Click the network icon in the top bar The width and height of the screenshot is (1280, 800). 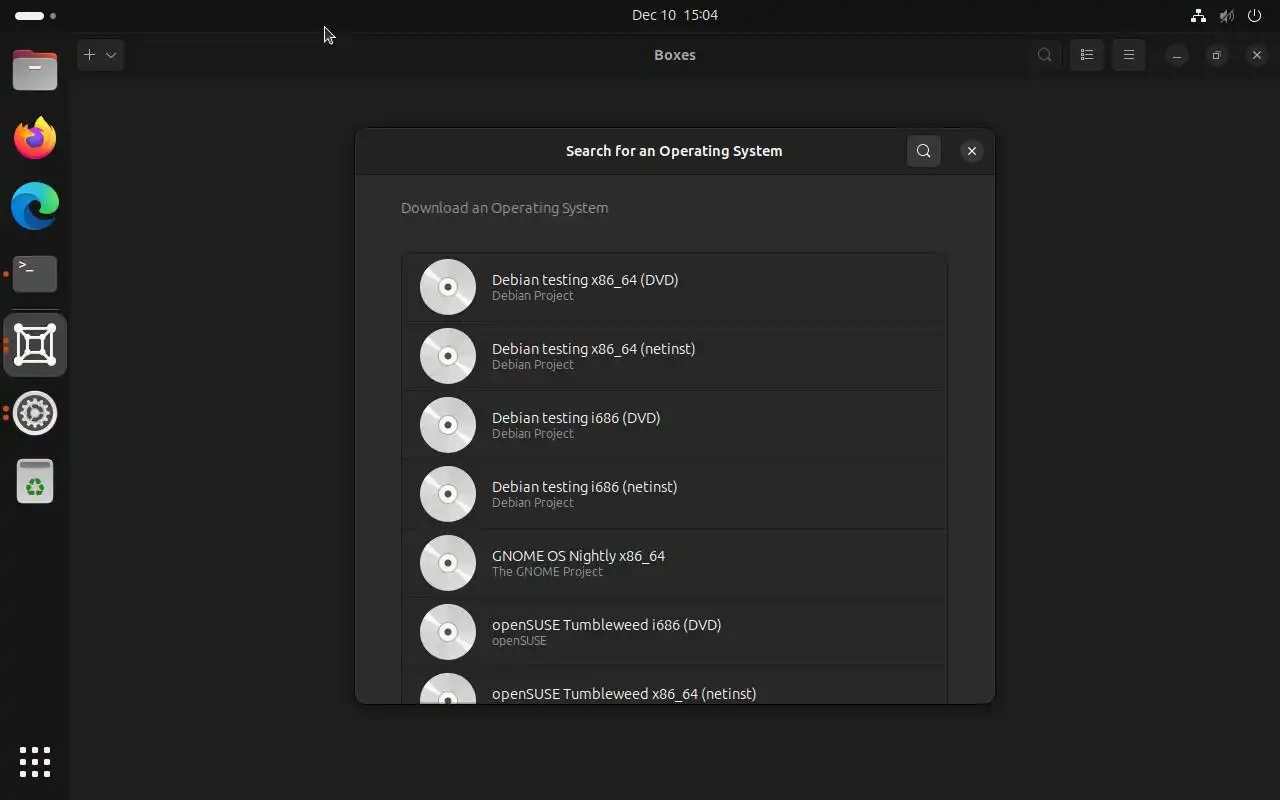[1198, 15]
